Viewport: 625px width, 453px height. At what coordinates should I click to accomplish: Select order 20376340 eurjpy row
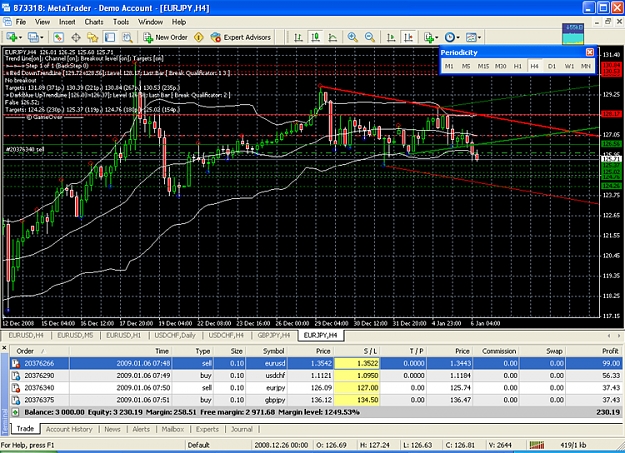pos(316,388)
